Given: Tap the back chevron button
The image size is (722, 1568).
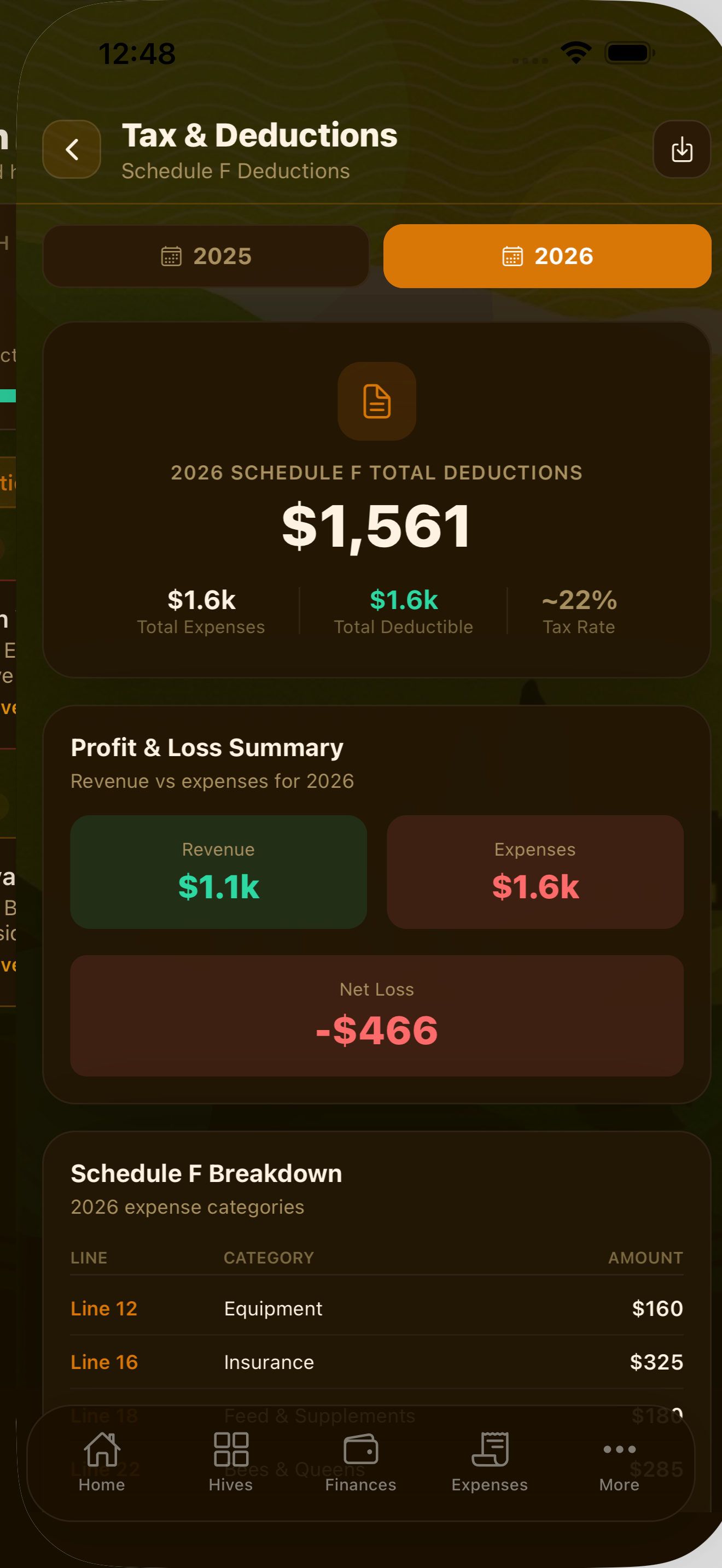Looking at the screenshot, I should 72,150.
